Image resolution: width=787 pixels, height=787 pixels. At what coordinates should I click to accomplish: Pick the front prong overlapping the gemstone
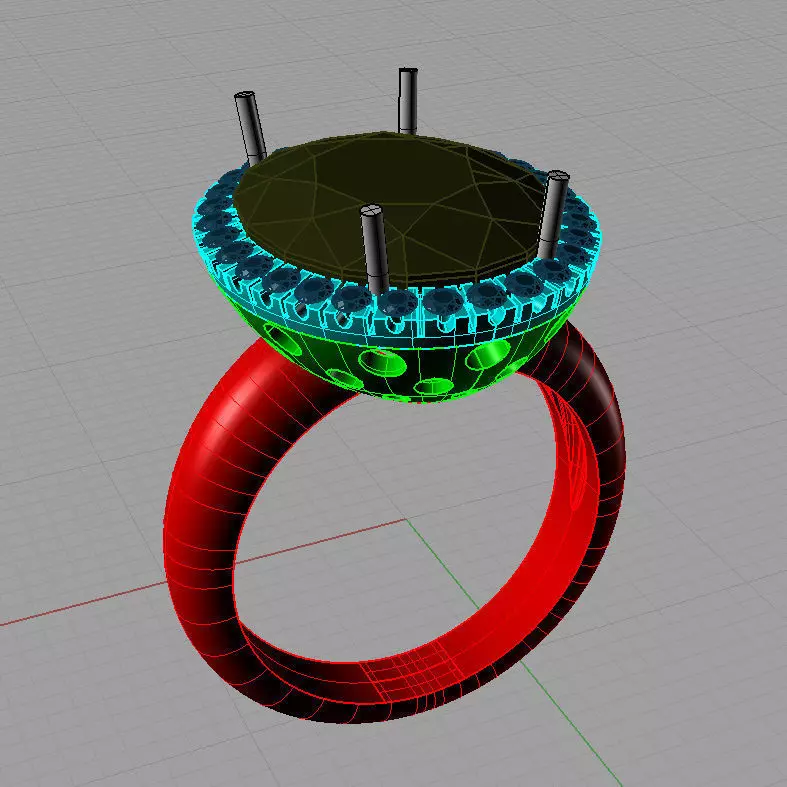[375, 249]
